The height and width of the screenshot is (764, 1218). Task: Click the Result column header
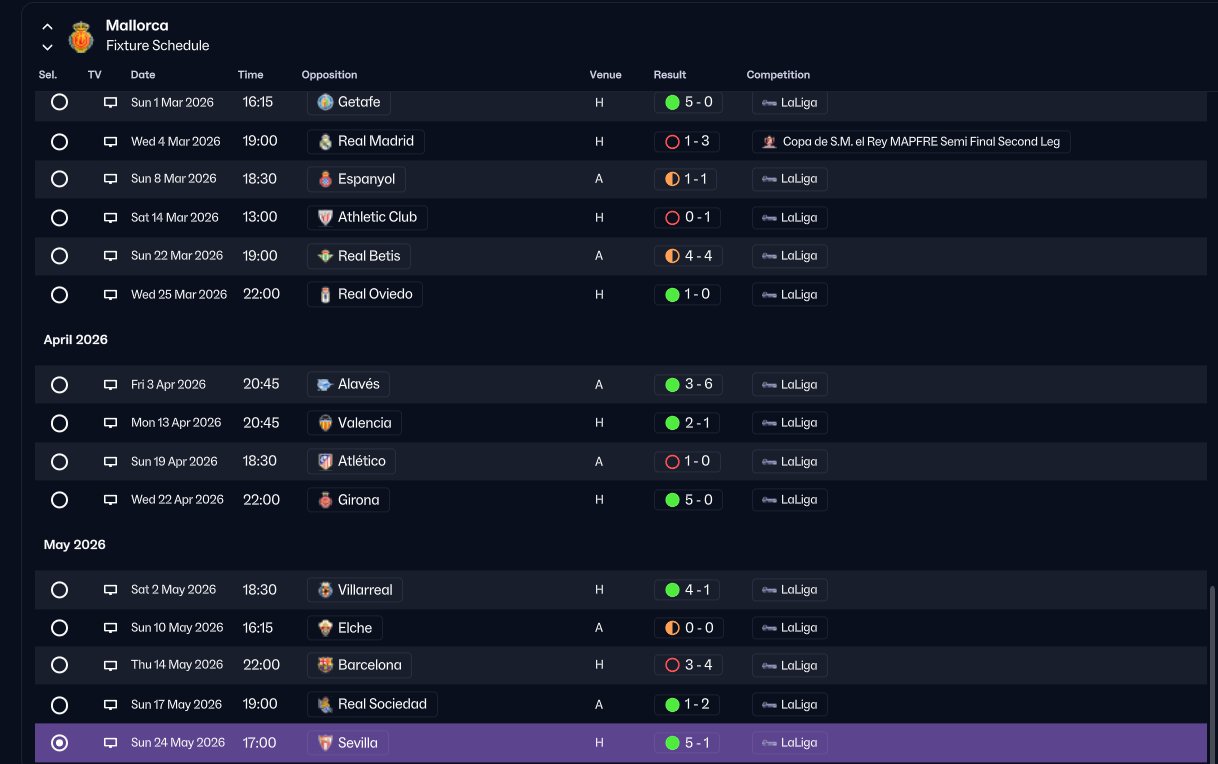coord(670,75)
